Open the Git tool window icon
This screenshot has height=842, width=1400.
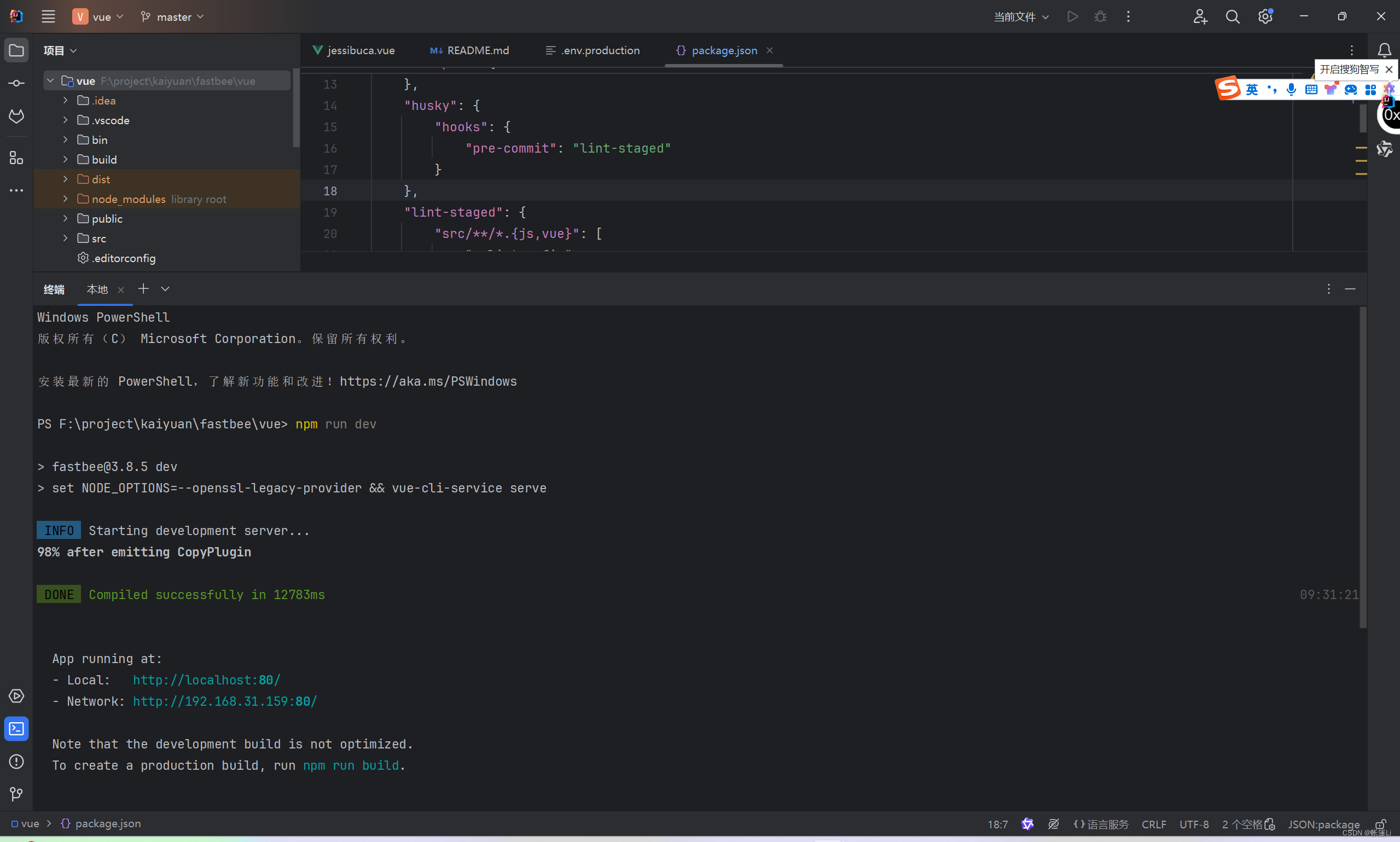click(16, 794)
